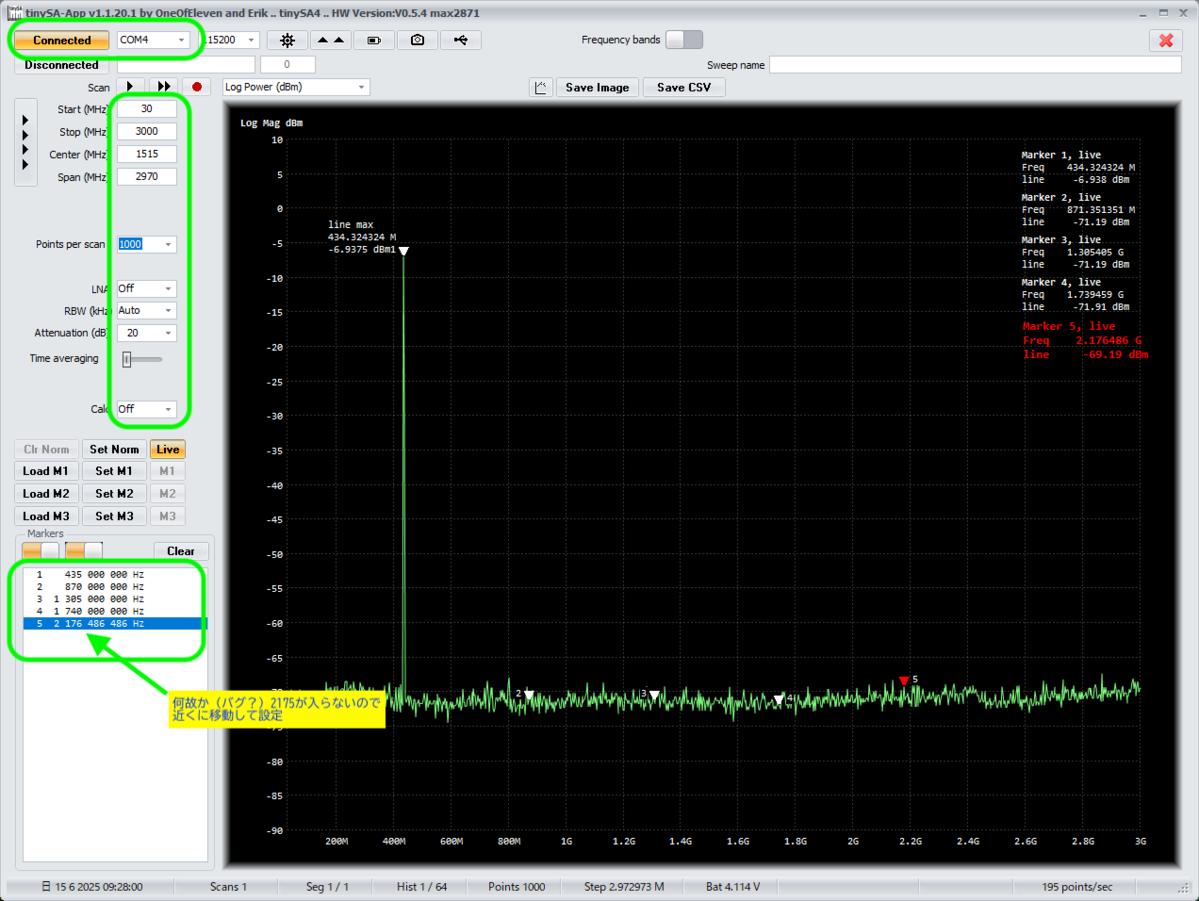Click the graph chart icon beside Save Image
Image resolution: width=1199 pixels, height=901 pixels.
540,87
